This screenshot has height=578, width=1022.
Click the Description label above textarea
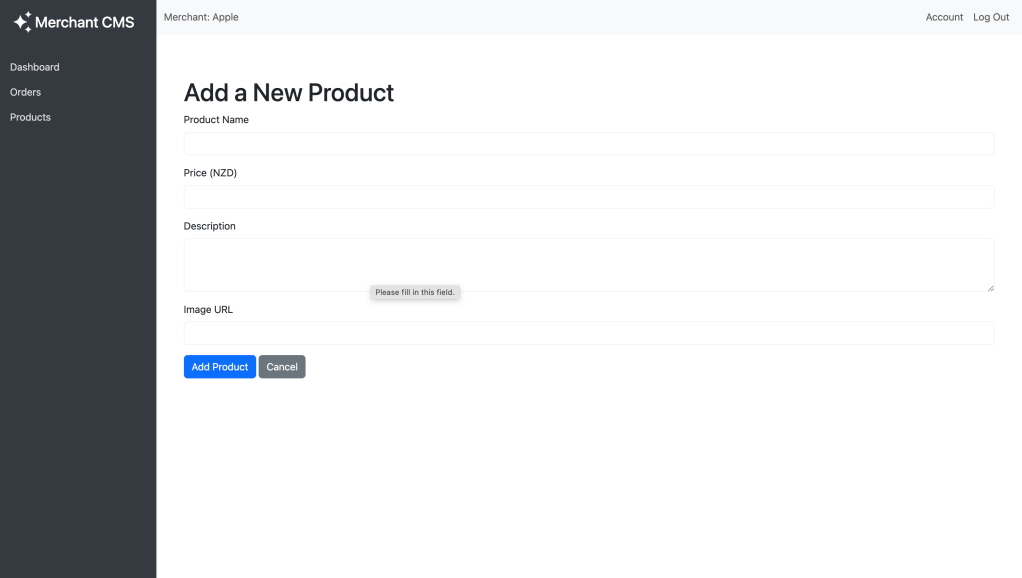point(210,226)
